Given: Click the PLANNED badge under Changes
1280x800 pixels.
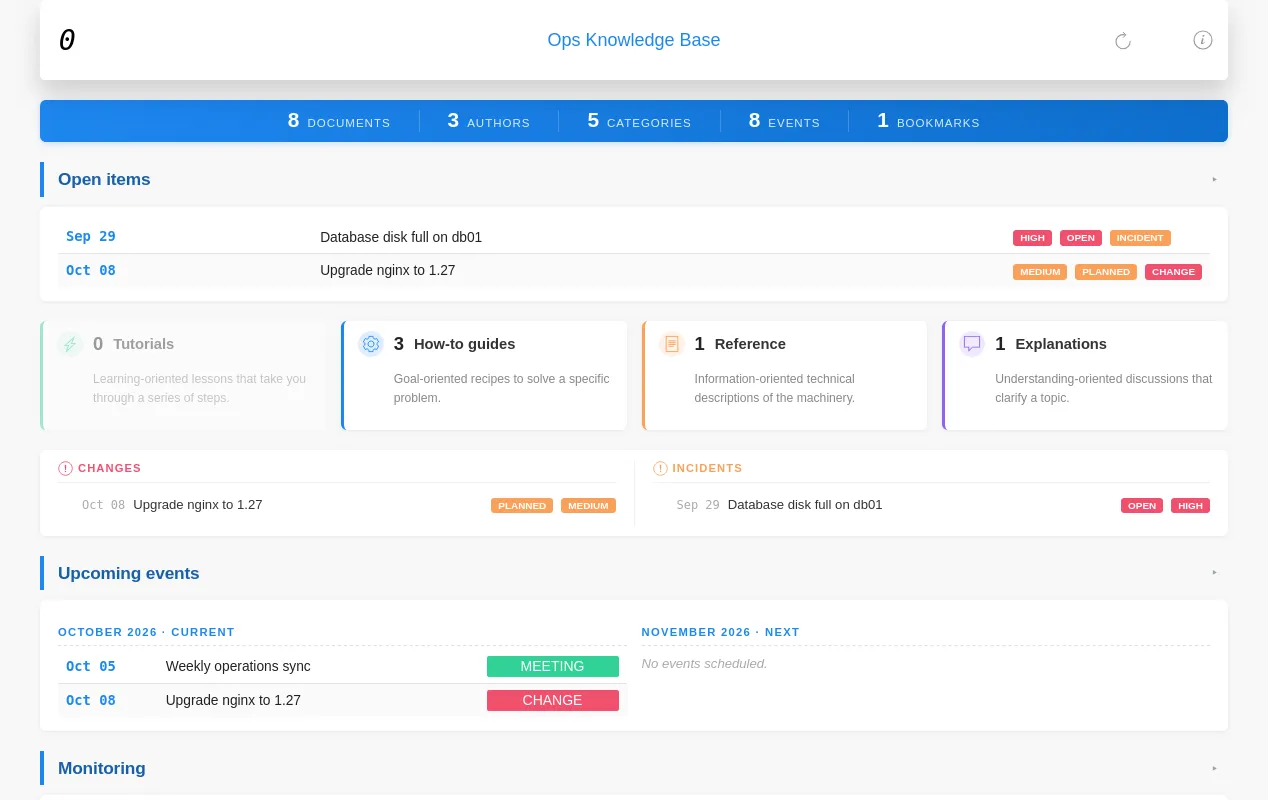Looking at the screenshot, I should [x=522, y=506].
